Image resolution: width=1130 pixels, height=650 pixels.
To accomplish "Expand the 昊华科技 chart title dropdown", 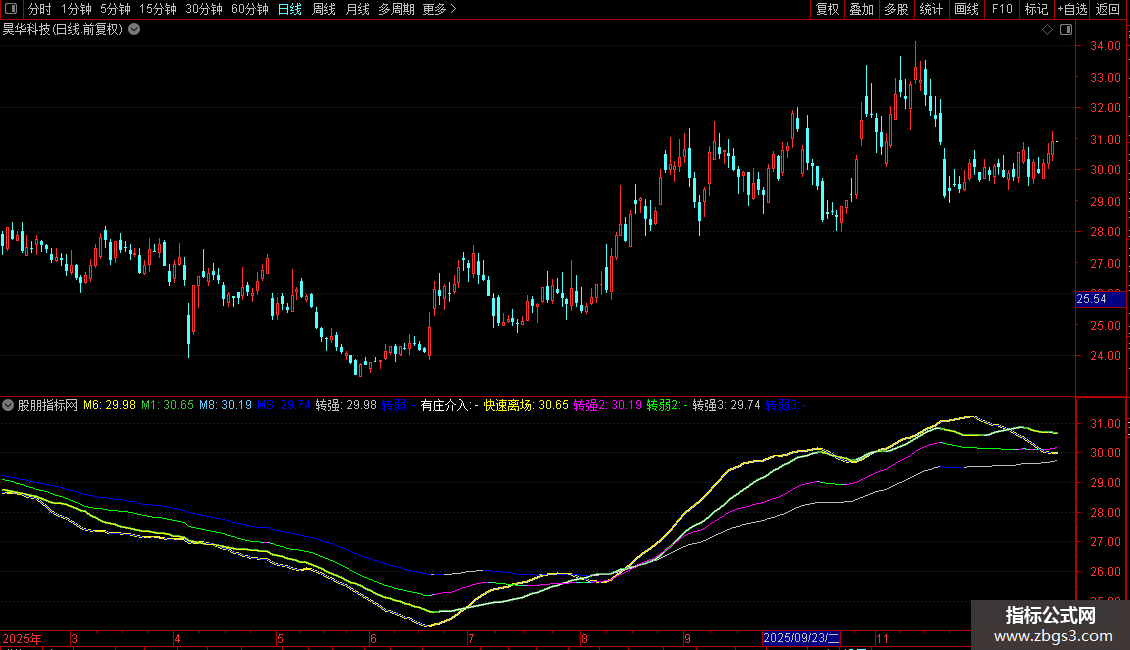I will [135, 29].
